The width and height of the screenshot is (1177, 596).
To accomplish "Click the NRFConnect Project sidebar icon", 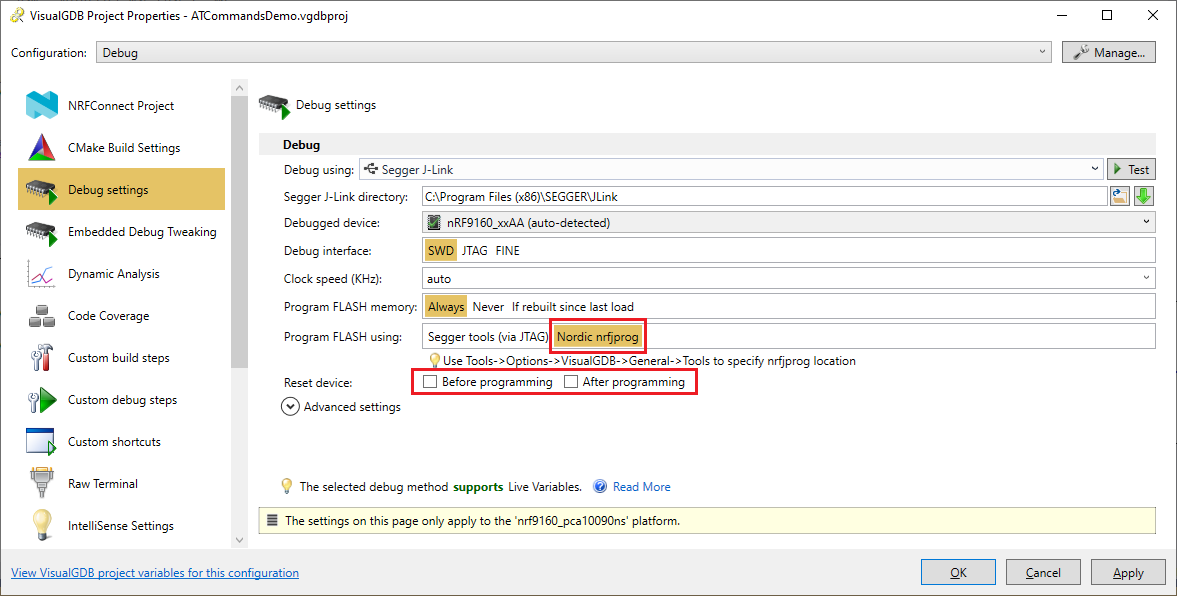I will (x=41, y=105).
